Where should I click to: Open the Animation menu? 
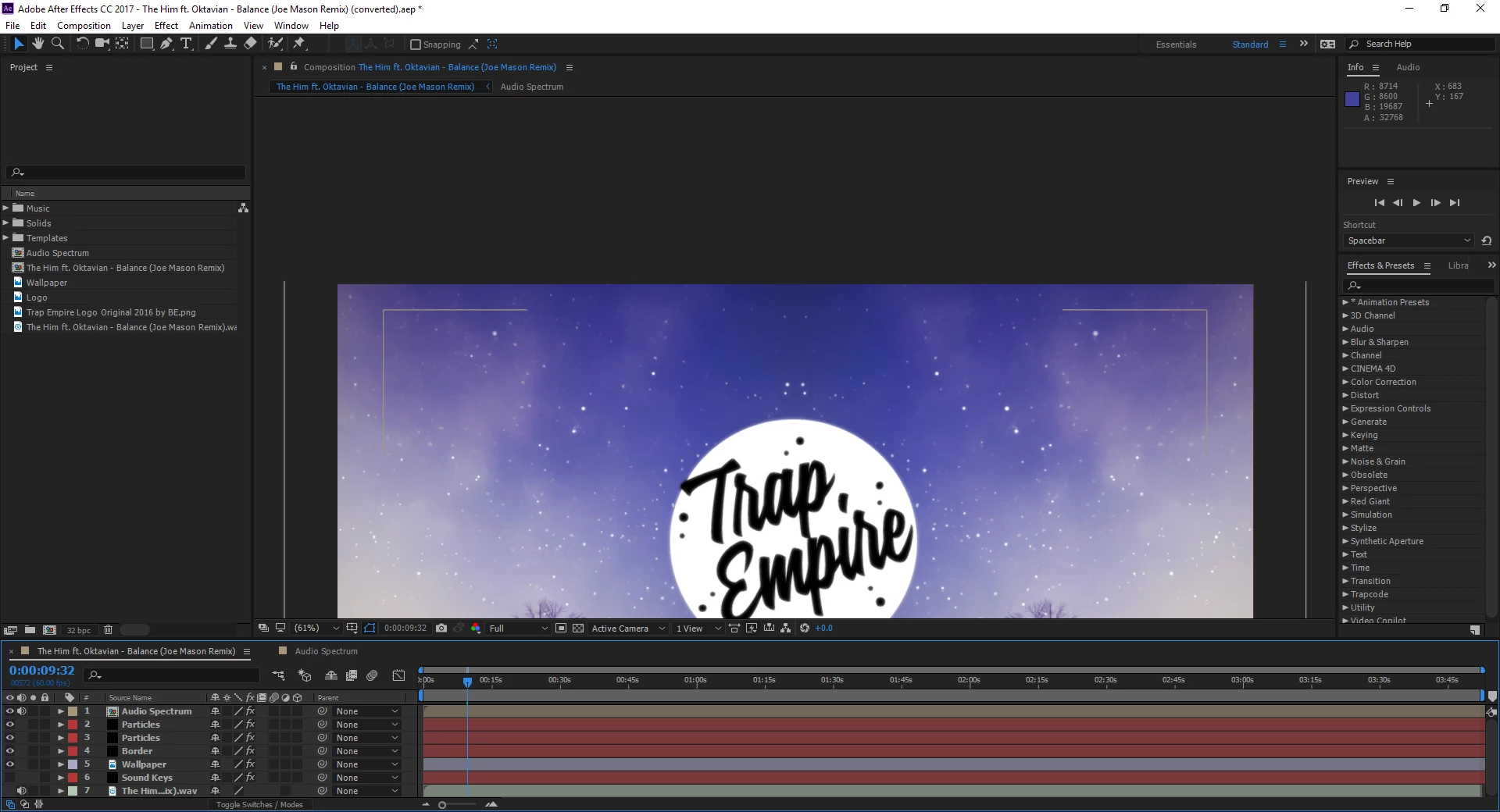coord(211,26)
